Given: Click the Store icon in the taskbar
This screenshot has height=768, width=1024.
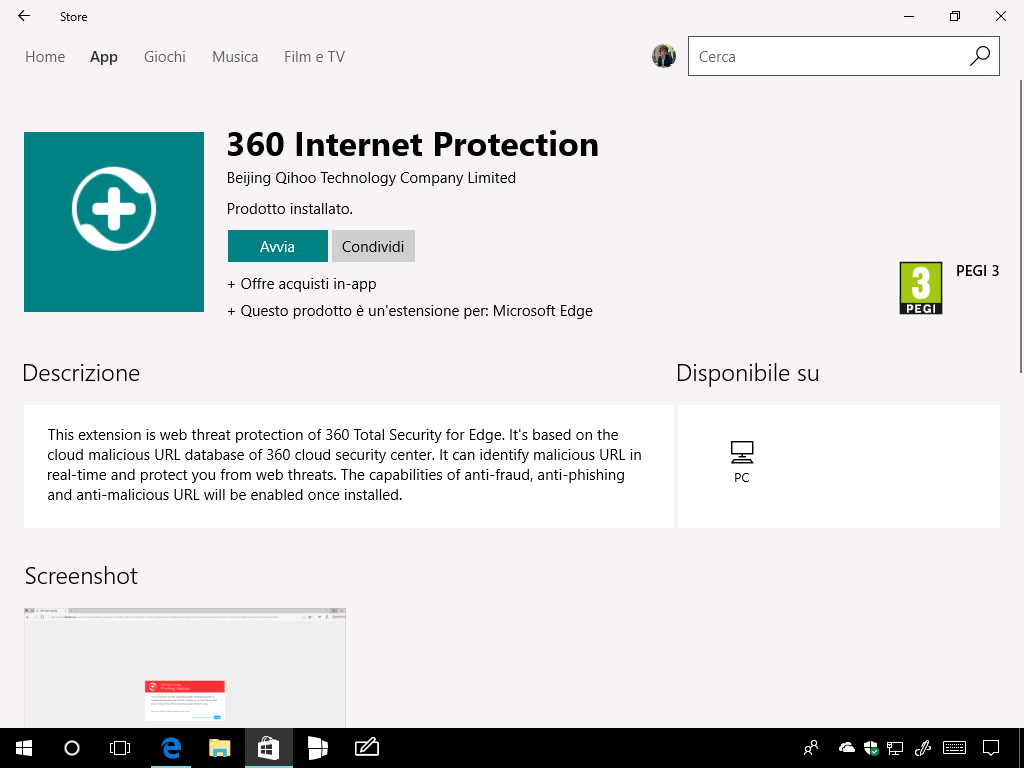Looking at the screenshot, I should click(268, 748).
